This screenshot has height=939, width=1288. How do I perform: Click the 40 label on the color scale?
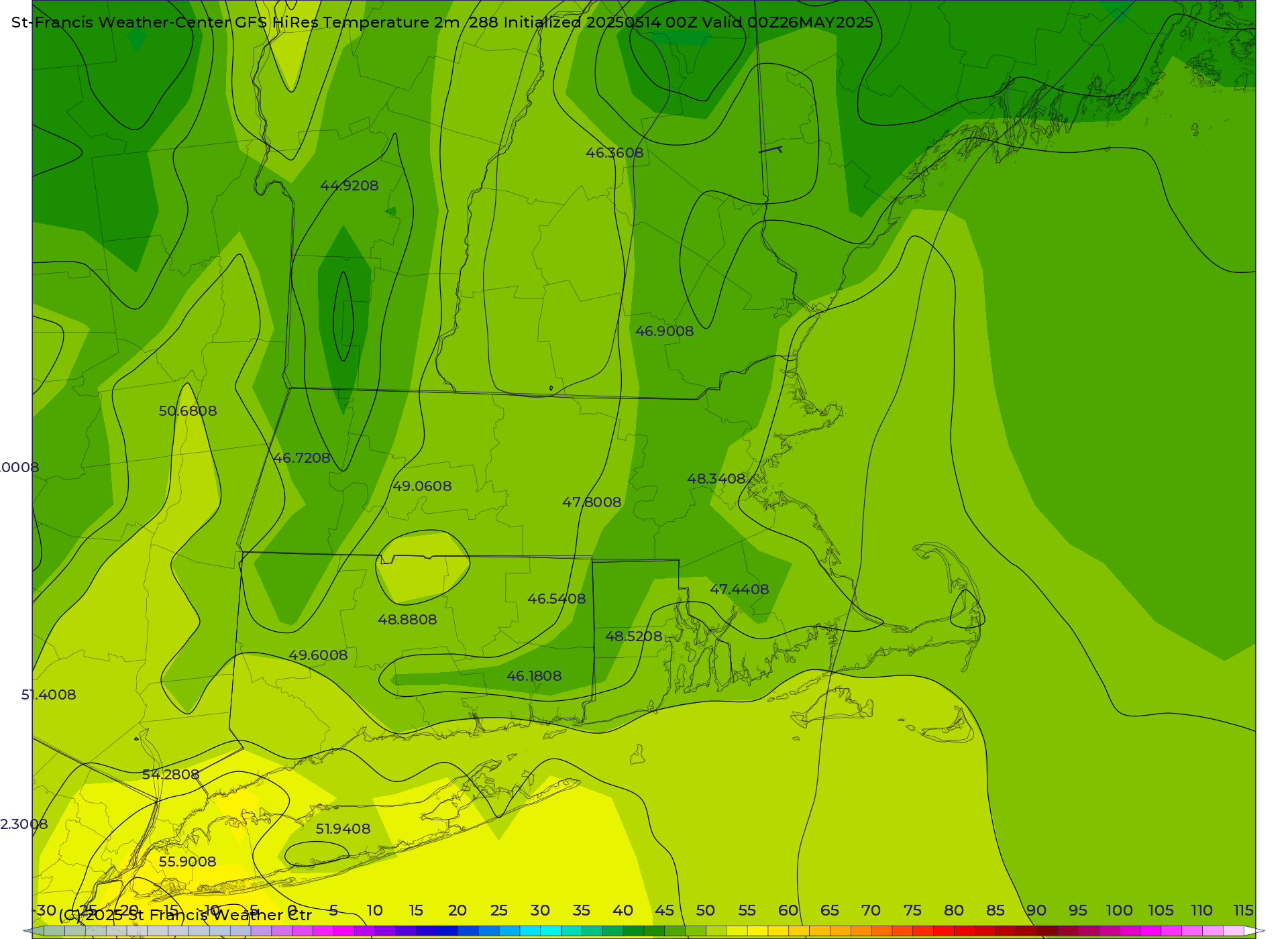pyautogui.click(x=623, y=911)
